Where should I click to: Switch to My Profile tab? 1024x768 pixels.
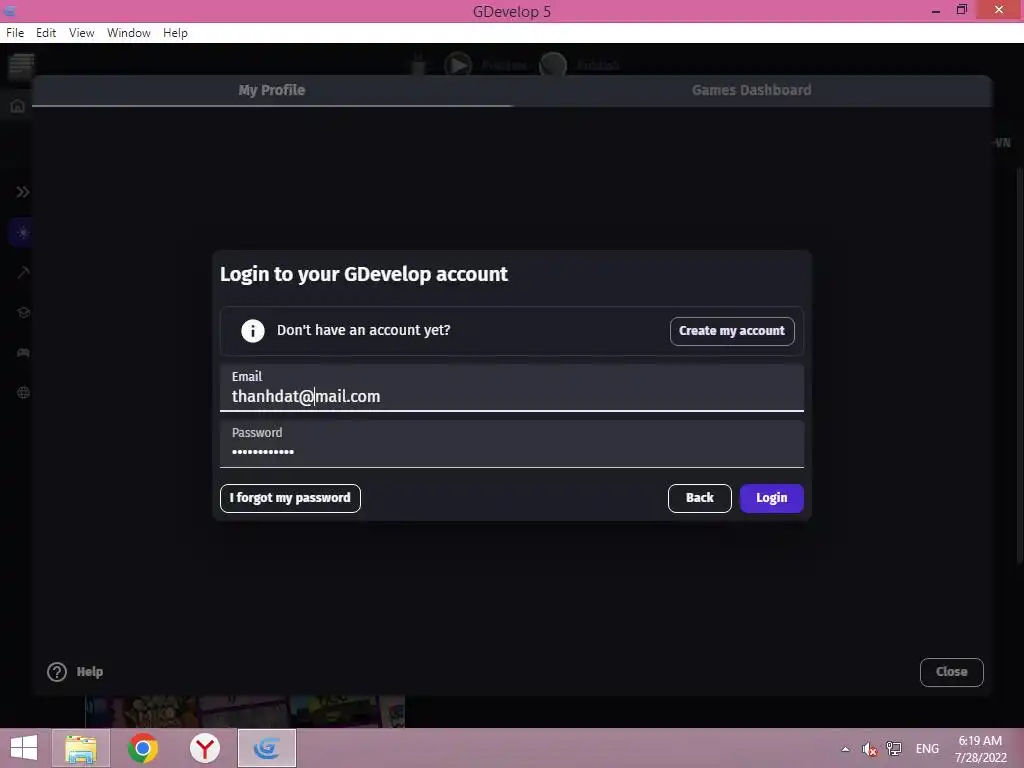point(272,90)
